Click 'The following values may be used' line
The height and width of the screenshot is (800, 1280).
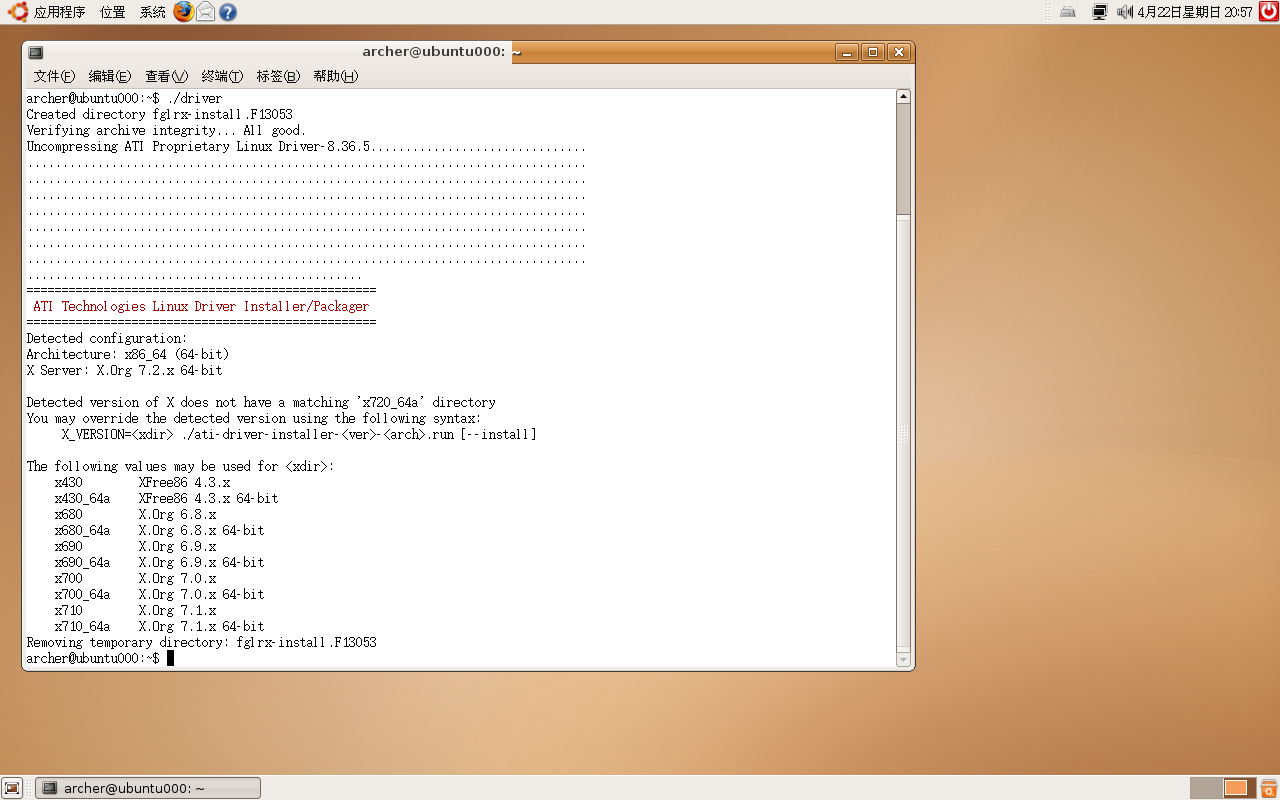pos(180,466)
